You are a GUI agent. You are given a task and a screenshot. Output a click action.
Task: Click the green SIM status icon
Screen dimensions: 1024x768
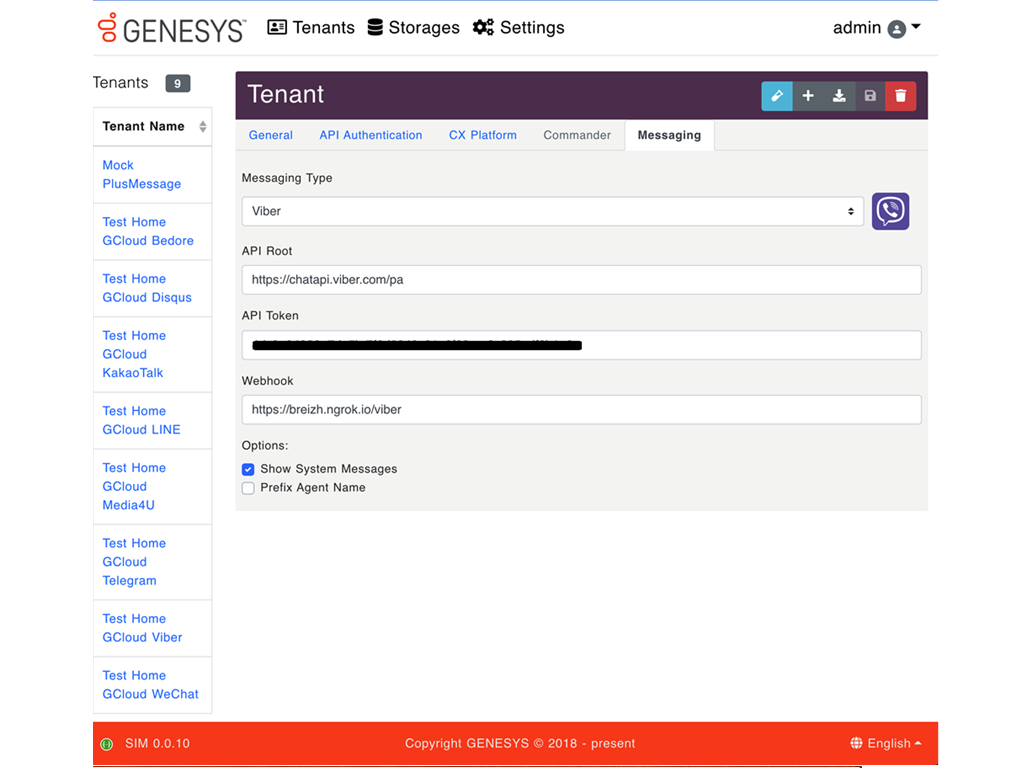107,744
